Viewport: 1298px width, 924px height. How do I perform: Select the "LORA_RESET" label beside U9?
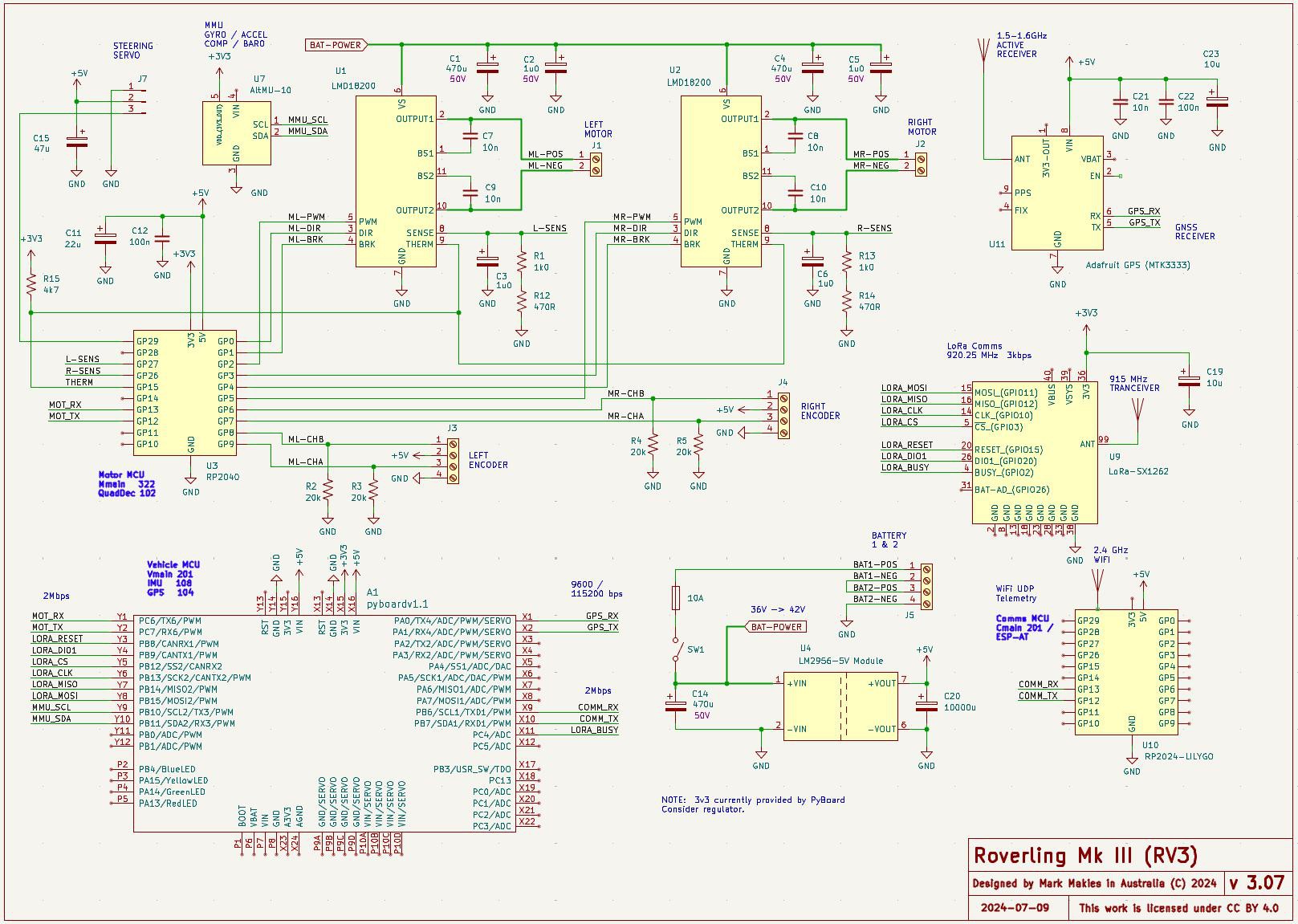[907, 445]
